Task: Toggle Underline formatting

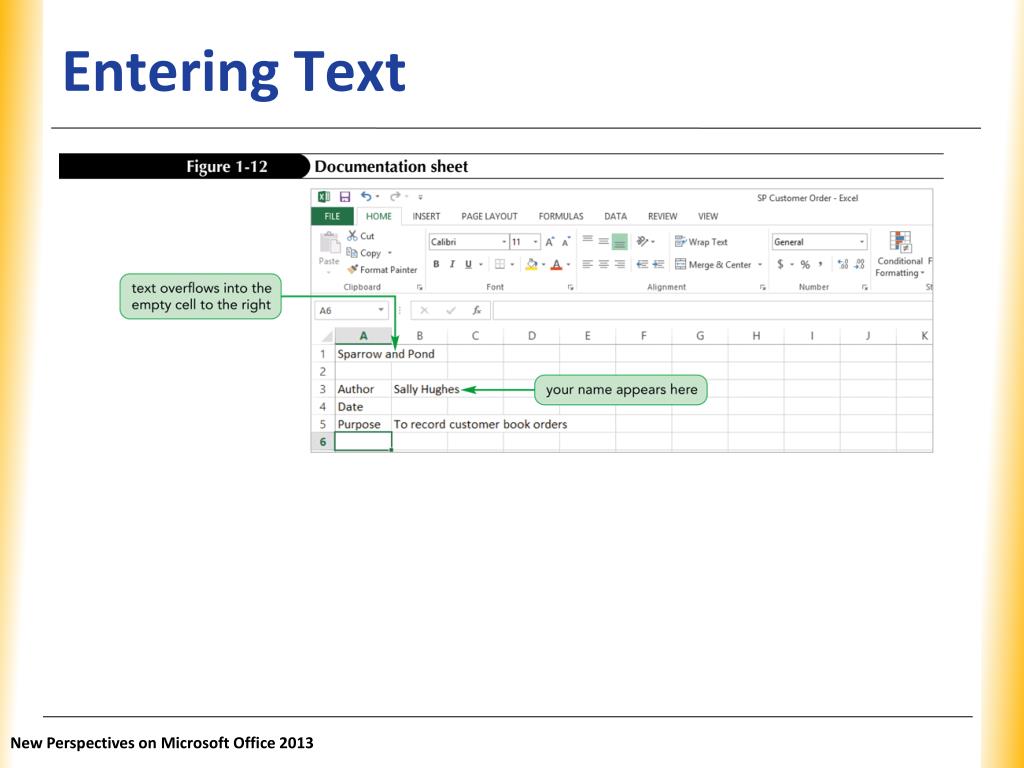Action: 468,264
